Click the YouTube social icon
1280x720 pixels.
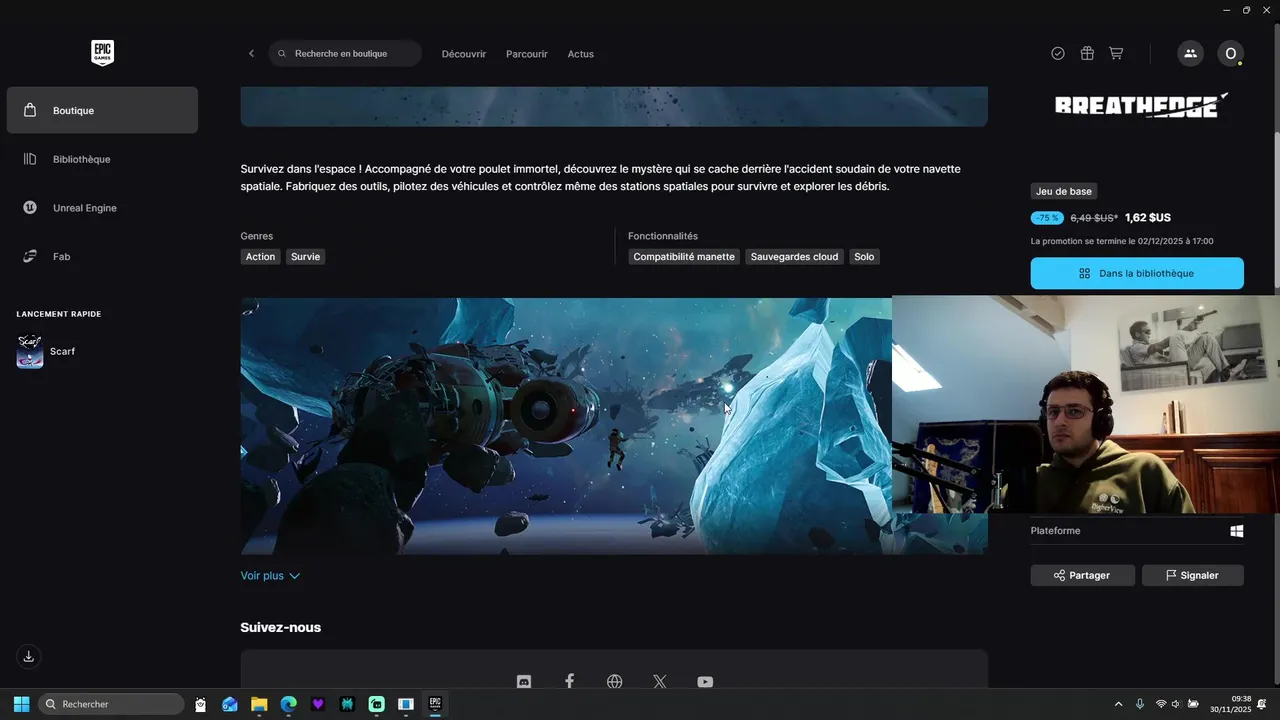pyautogui.click(x=705, y=682)
